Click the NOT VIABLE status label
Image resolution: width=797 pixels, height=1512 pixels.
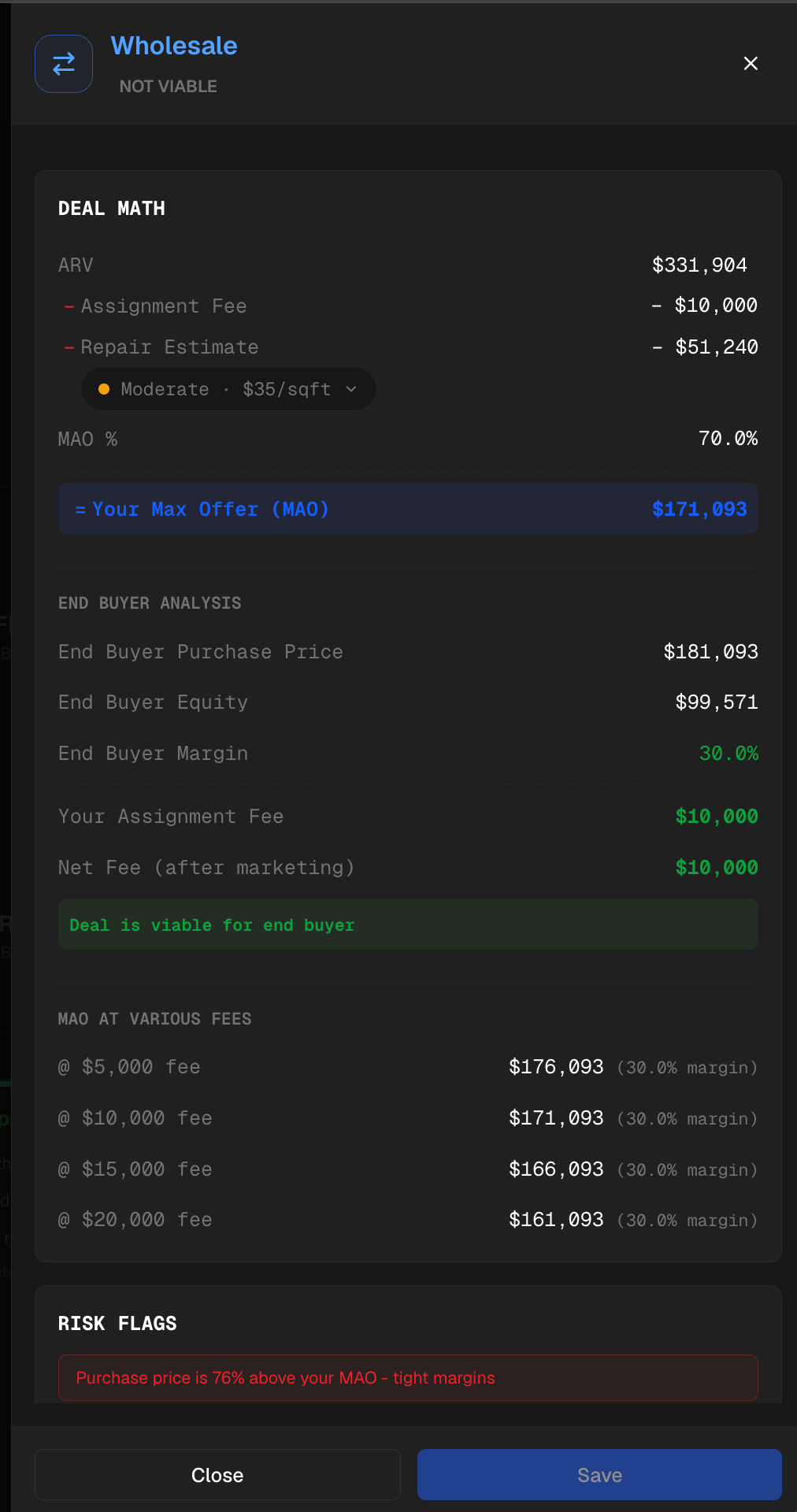(x=169, y=86)
